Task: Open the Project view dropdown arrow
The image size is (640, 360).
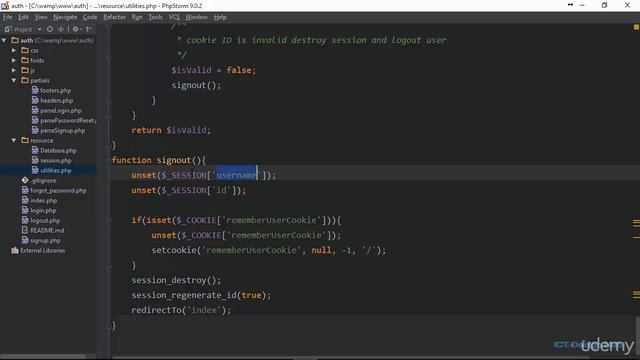Action: (x=39, y=29)
